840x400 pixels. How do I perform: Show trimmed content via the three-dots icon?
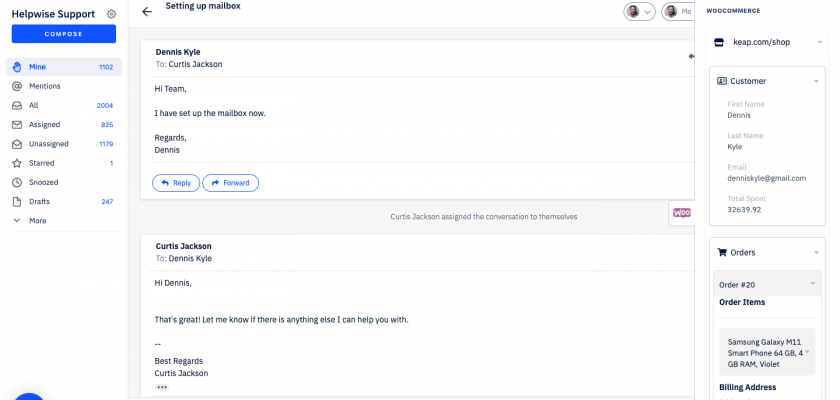(162, 387)
